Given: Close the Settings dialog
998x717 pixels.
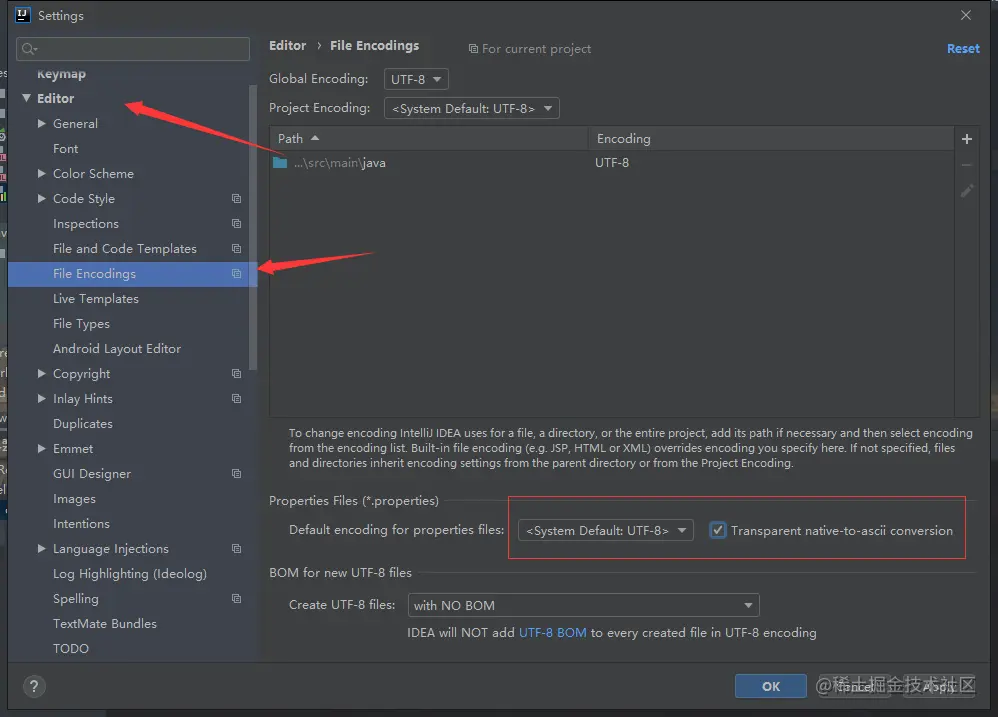Looking at the screenshot, I should 966,15.
